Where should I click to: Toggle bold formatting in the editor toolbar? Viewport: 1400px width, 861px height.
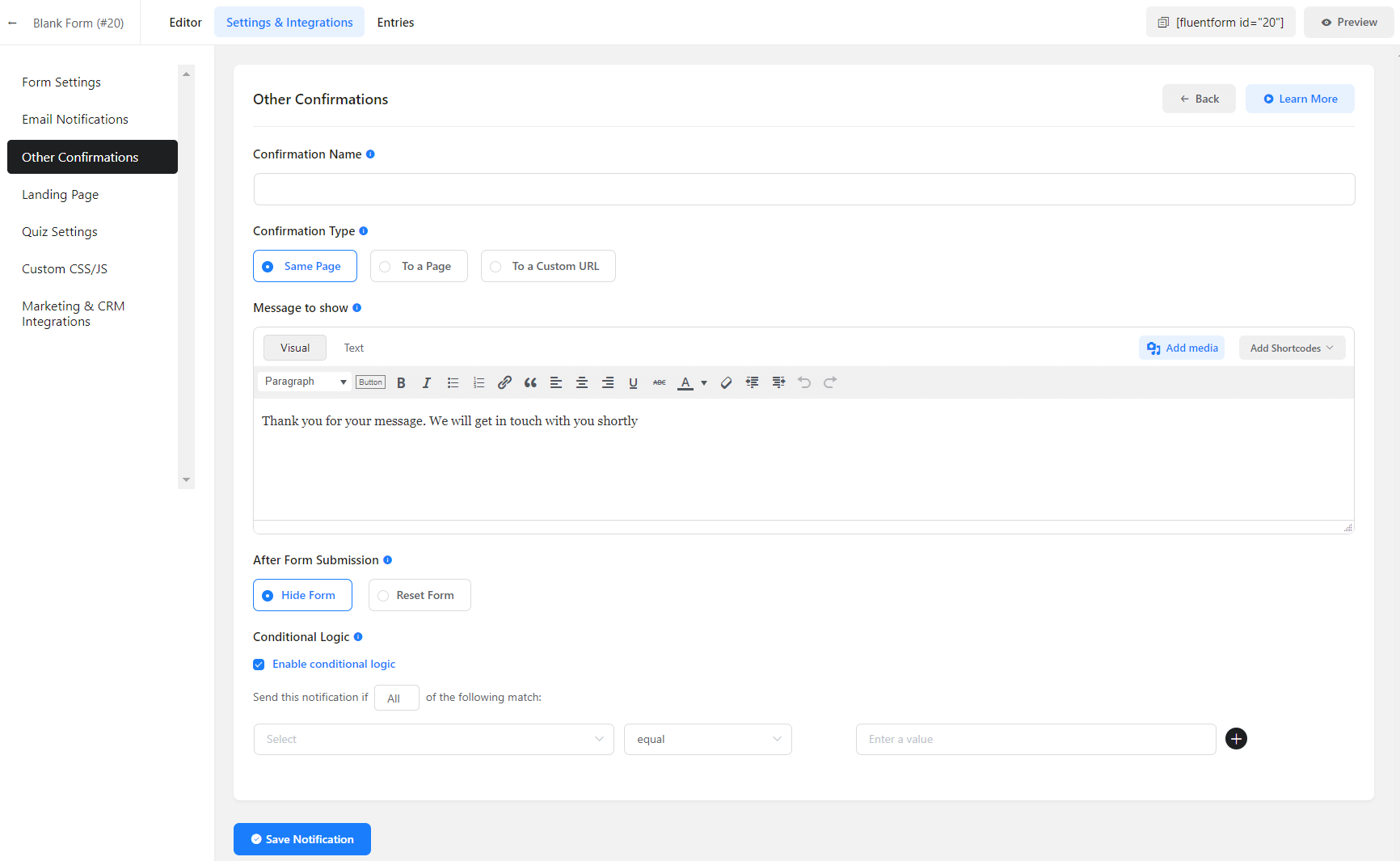point(401,382)
